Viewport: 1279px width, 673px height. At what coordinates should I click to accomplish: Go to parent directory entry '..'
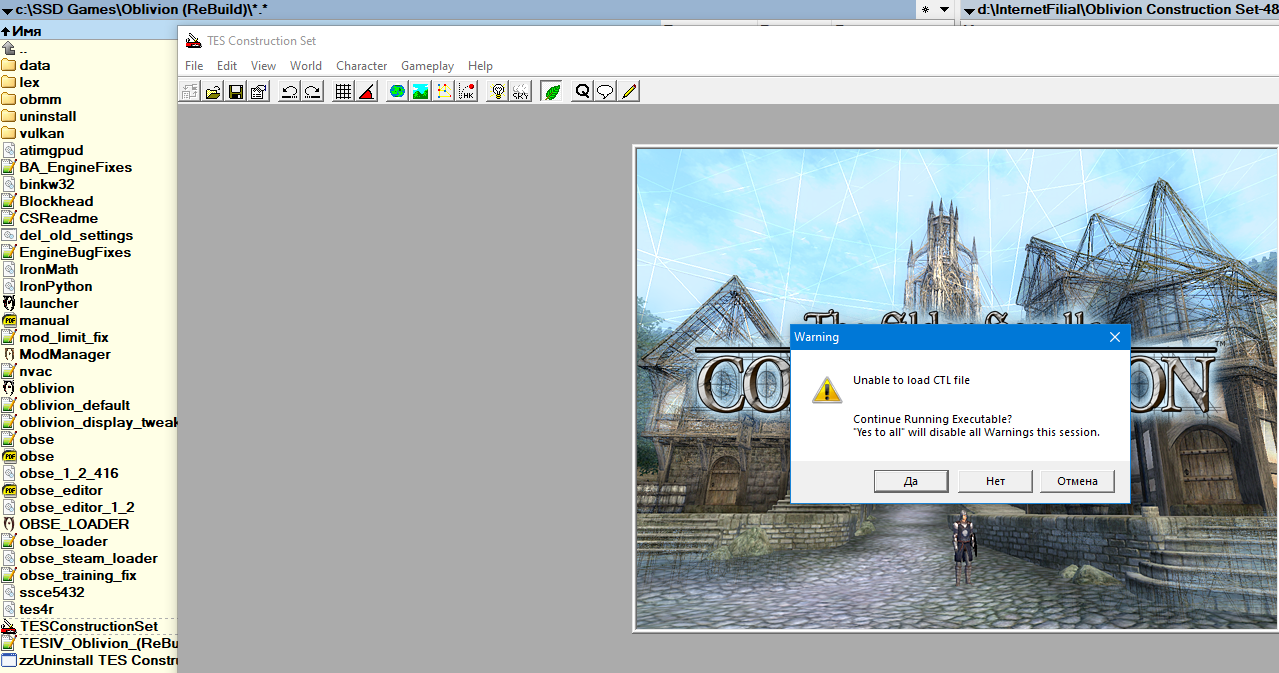tap(23, 48)
